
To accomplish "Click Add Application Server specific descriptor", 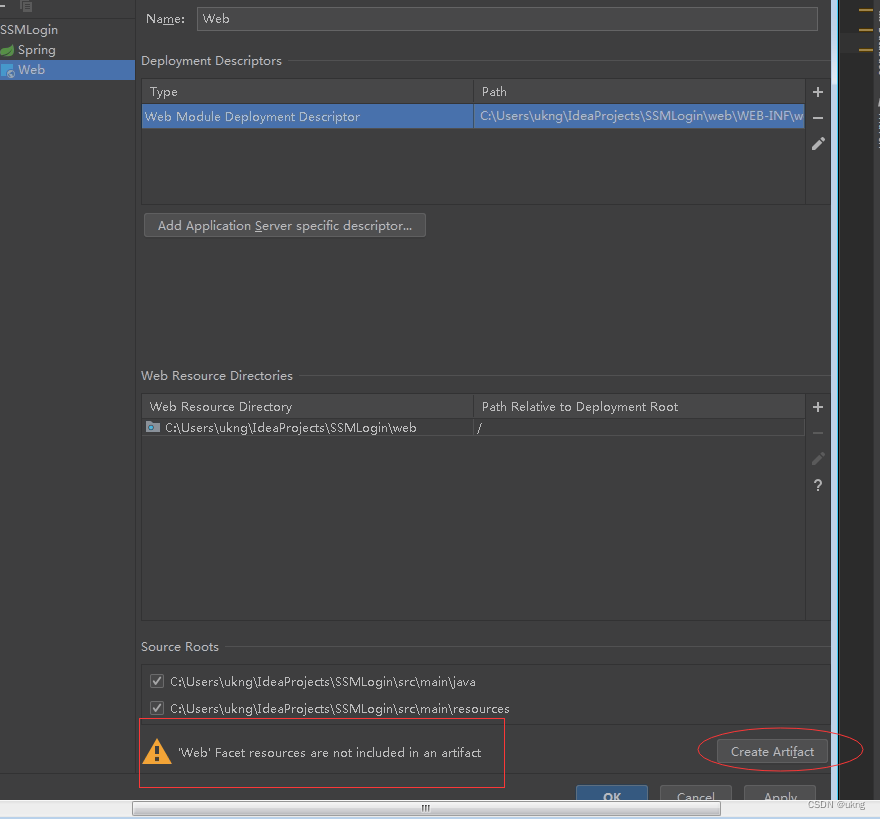I will pyautogui.click(x=284, y=224).
